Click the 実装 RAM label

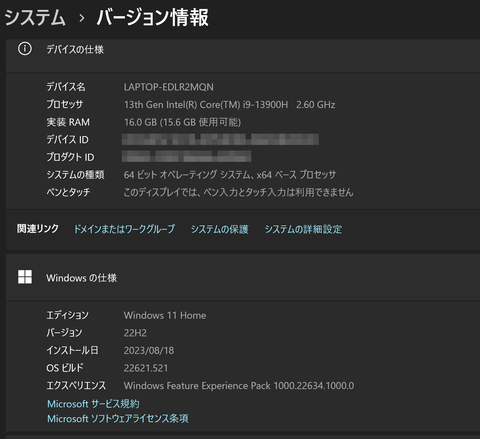(68, 122)
